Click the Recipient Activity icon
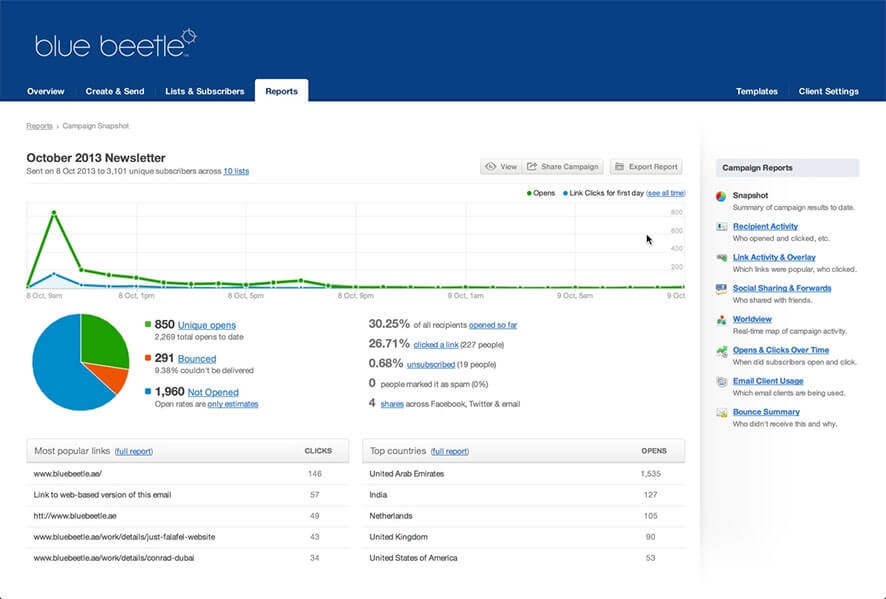Screen dimensions: 886x599 [722, 227]
